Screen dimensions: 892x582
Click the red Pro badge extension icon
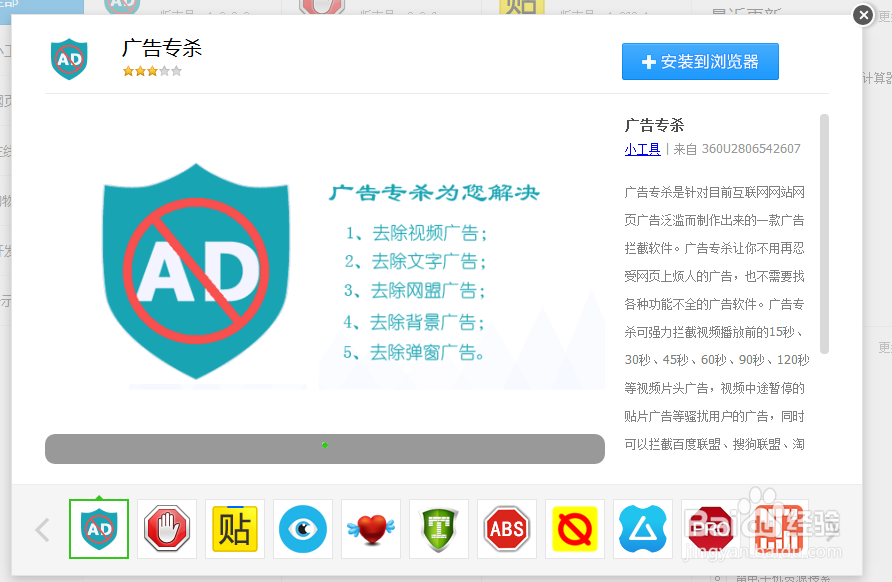710,528
